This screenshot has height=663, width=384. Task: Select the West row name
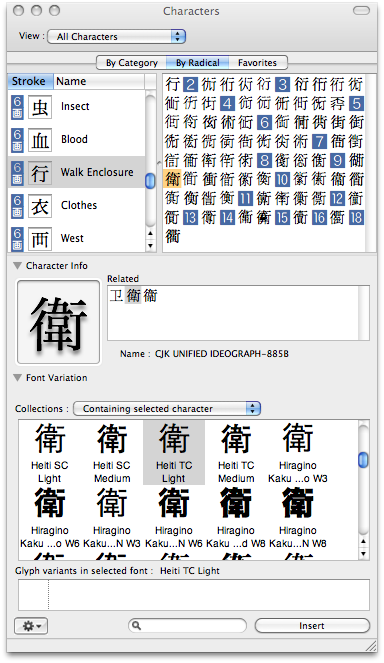pyautogui.click(x=72, y=238)
